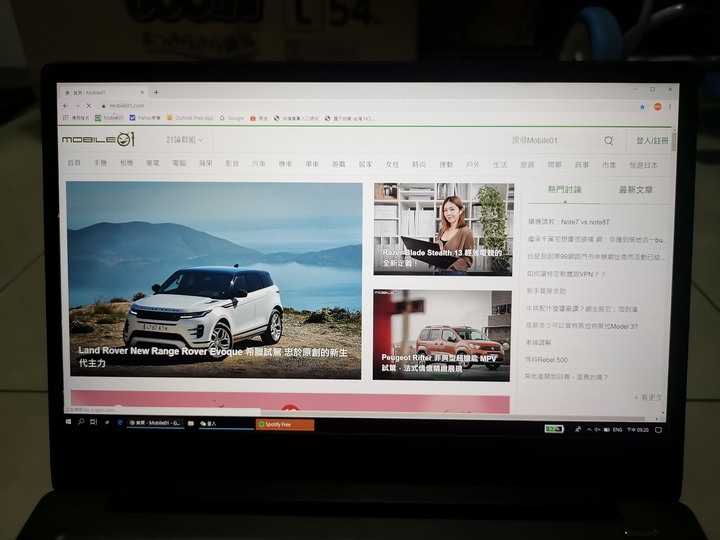Screen dimensions: 720x540
Task: Click the green search magnifier icon
Action: tap(608, 141)
